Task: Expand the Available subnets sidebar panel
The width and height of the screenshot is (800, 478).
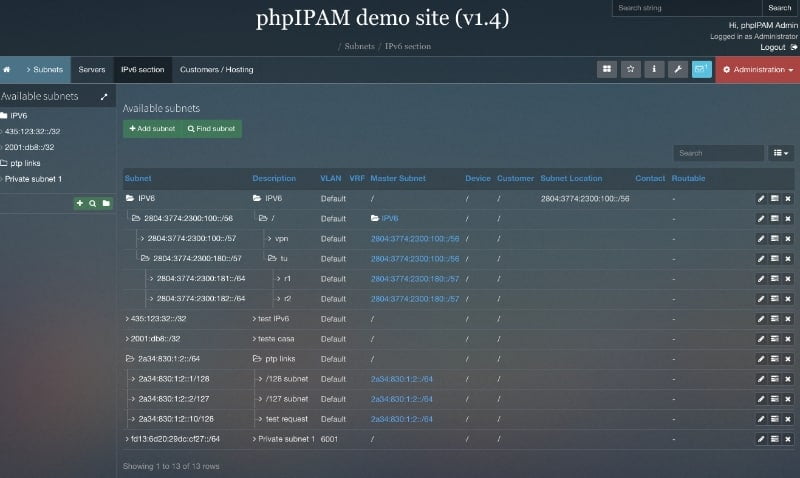Action: (104, 96)
